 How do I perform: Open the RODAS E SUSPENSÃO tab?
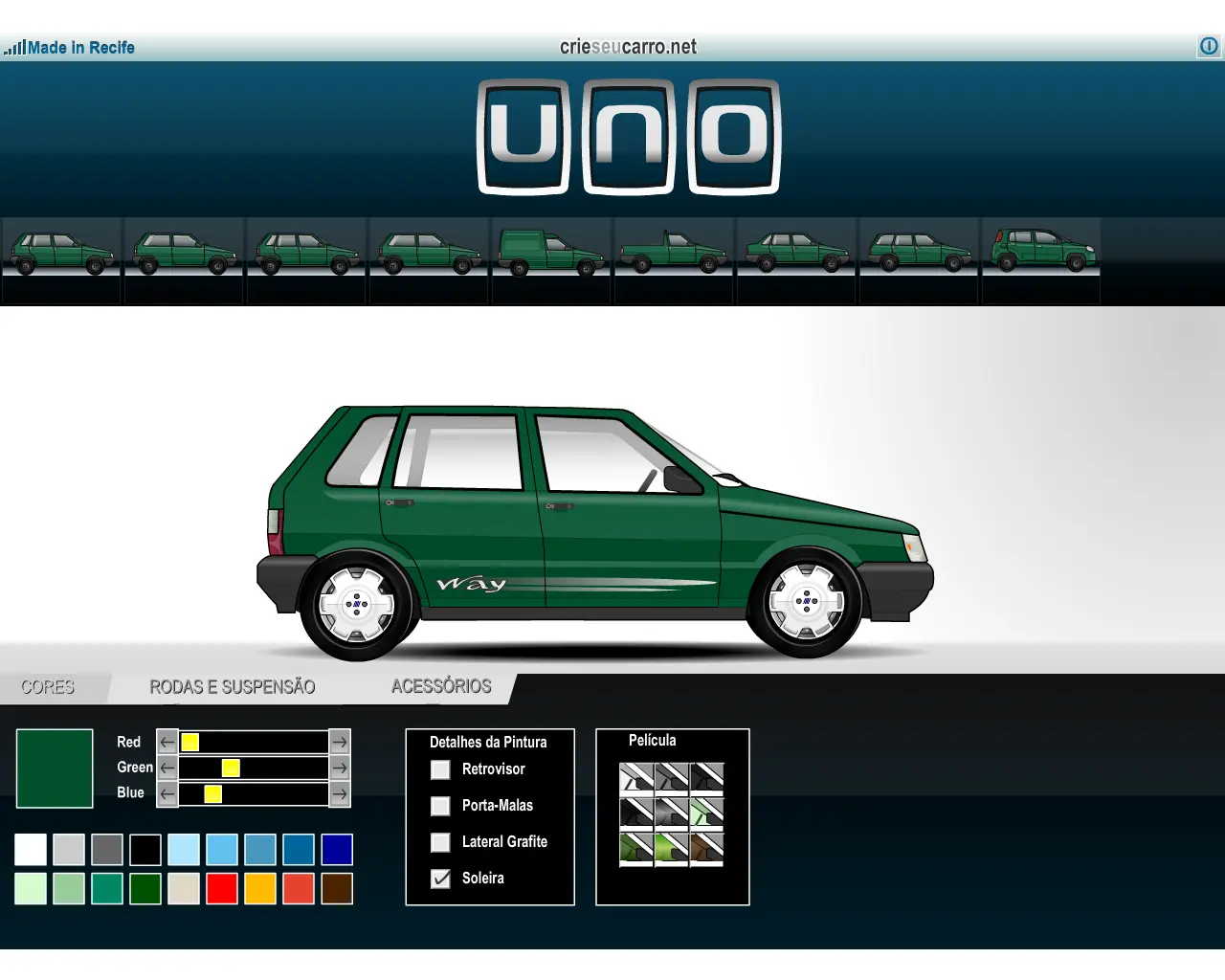pyautogui.click(x=233, y=687)
